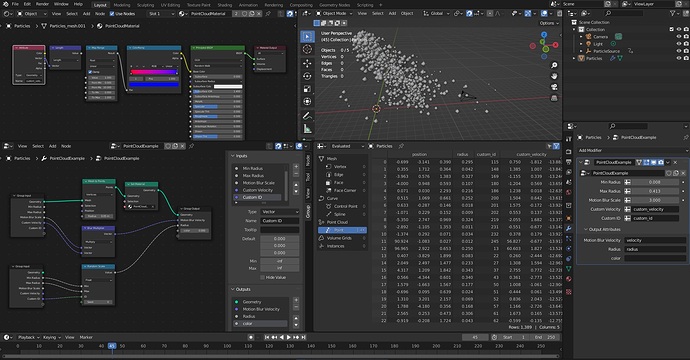
Task: Hide Light in outliner with eye icon
Action: coord(679,44)
